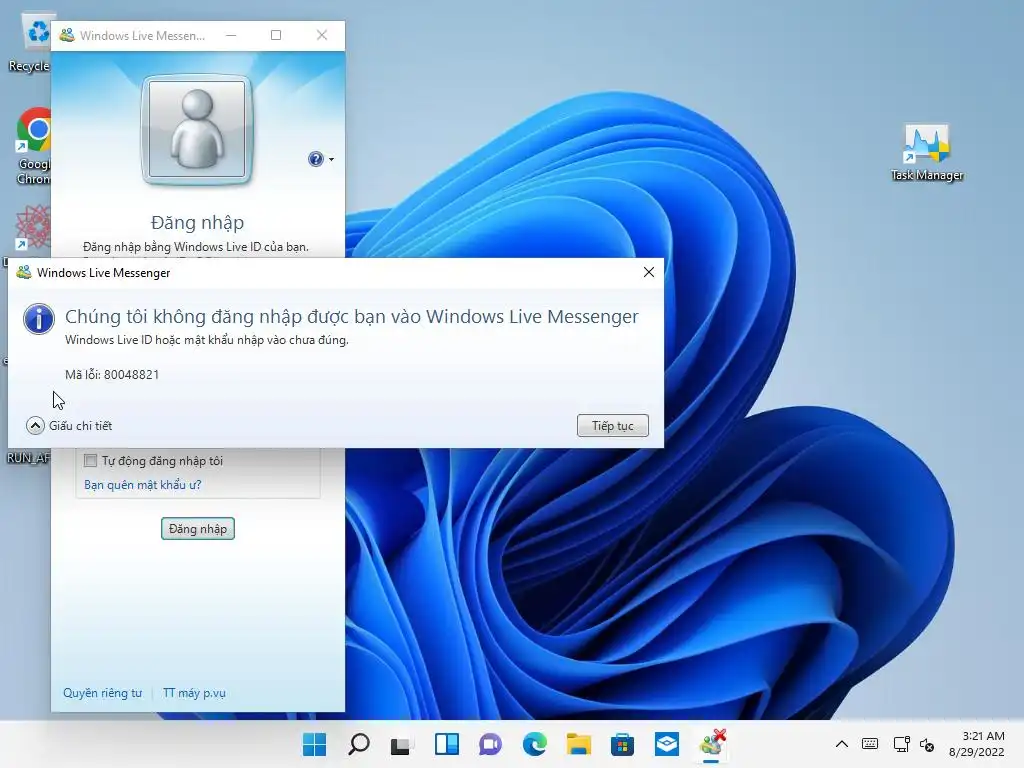
Task: Open taskbar Search
Action: [x=359, y=744]
